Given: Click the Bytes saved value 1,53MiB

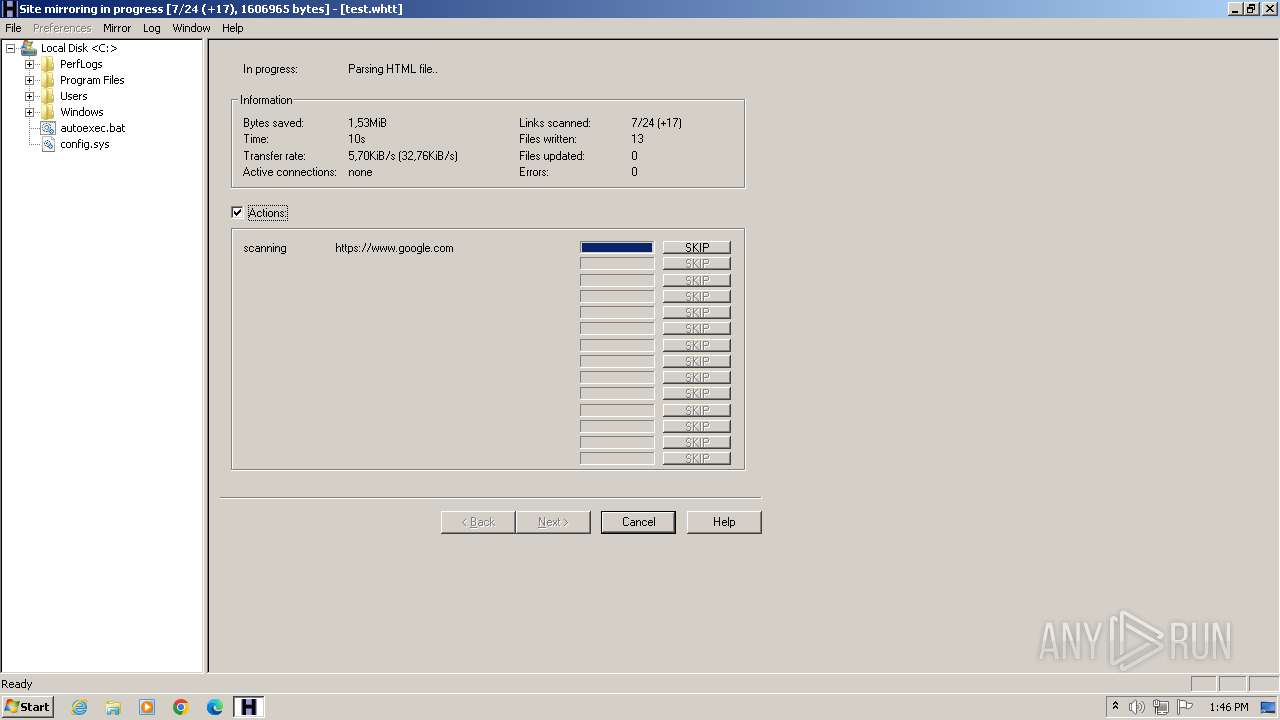Looking at the screenshot, I should tap(367, 123).
